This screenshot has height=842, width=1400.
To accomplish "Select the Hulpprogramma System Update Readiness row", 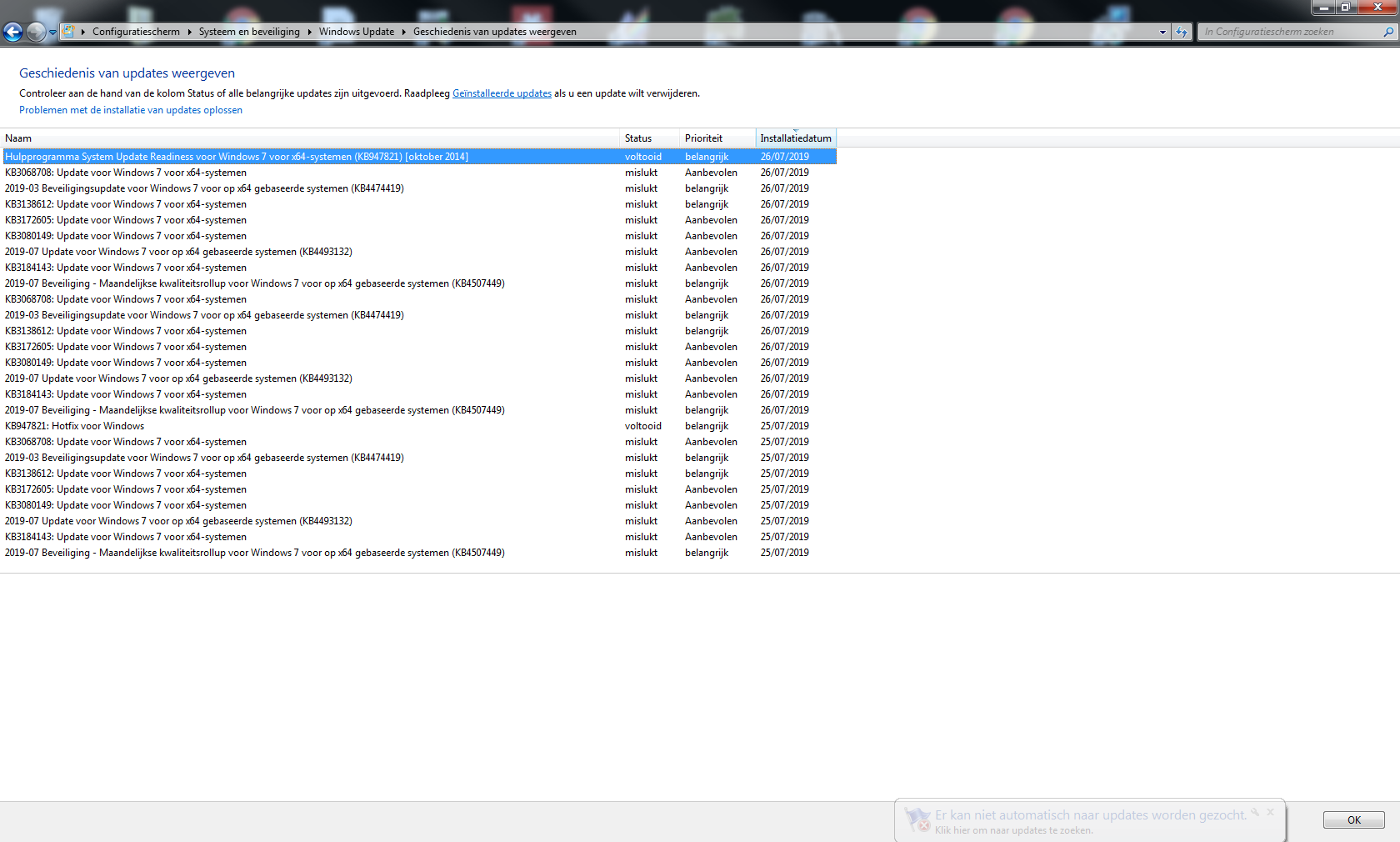I will click(x=419, y=157).
